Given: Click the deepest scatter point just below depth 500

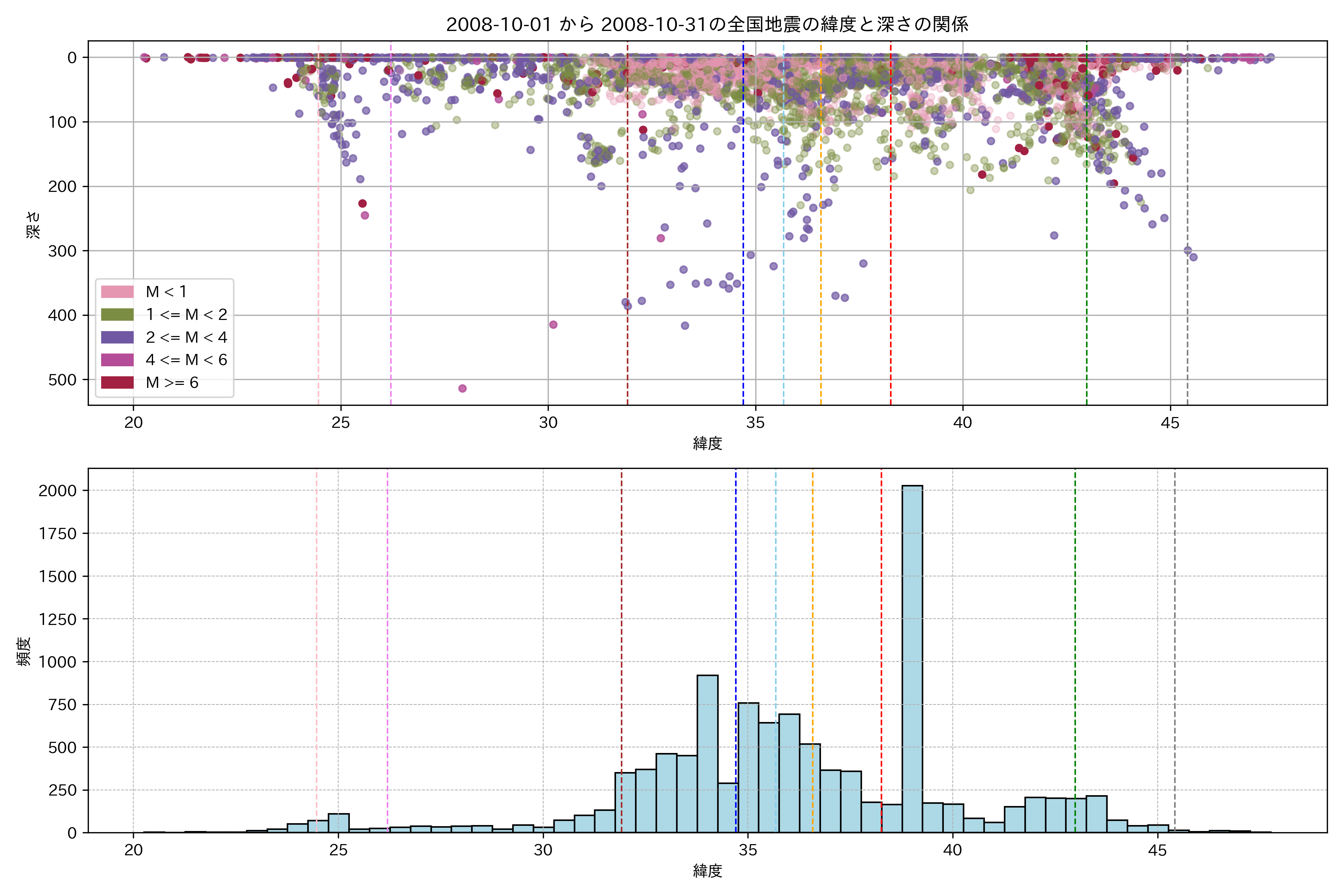Looking at the screenshot, I should (462, 389).
